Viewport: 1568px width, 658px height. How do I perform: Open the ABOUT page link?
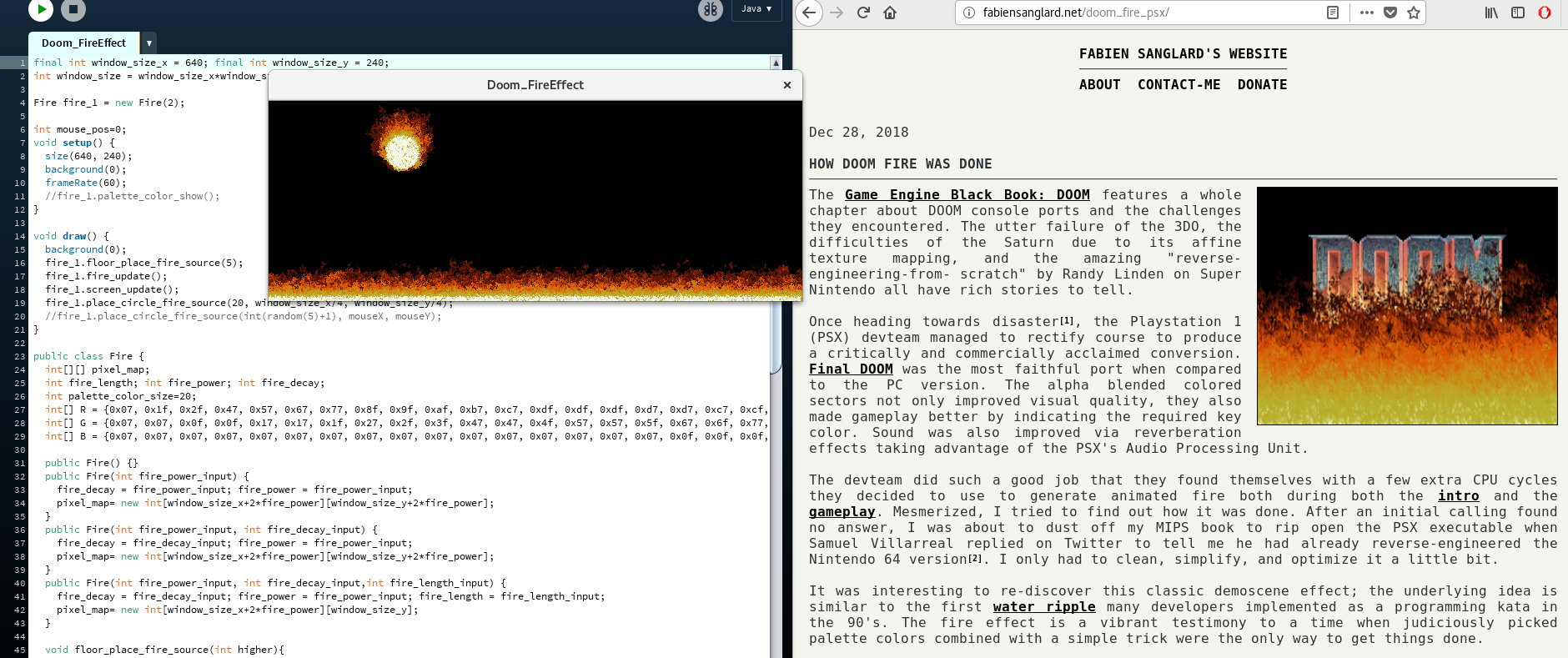pos(1099,85)
